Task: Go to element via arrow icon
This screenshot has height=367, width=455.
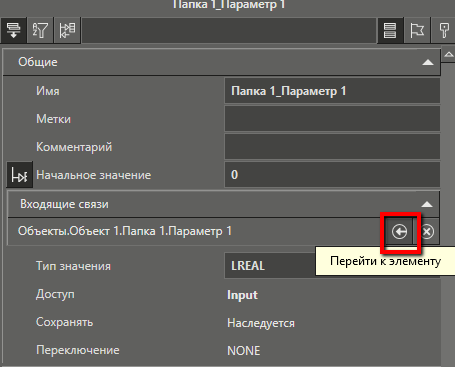Action: pos(399,232)
